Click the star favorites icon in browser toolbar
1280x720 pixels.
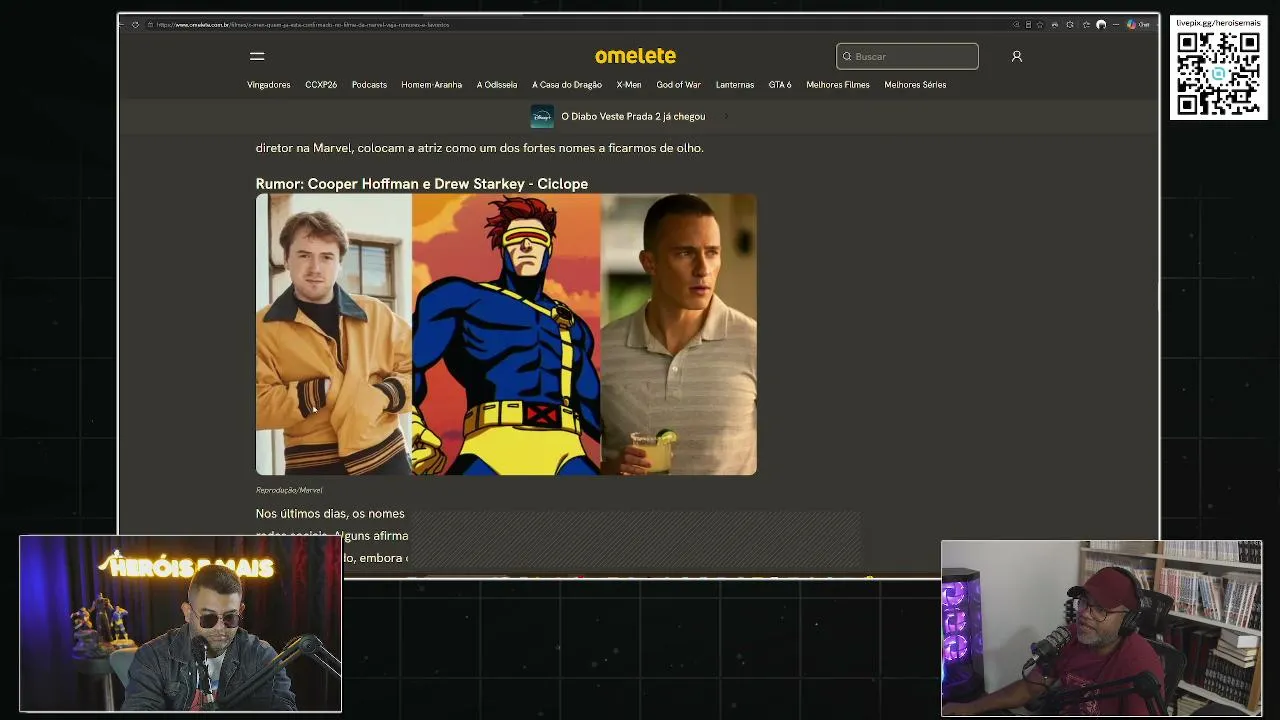(x=1040, y=25)
